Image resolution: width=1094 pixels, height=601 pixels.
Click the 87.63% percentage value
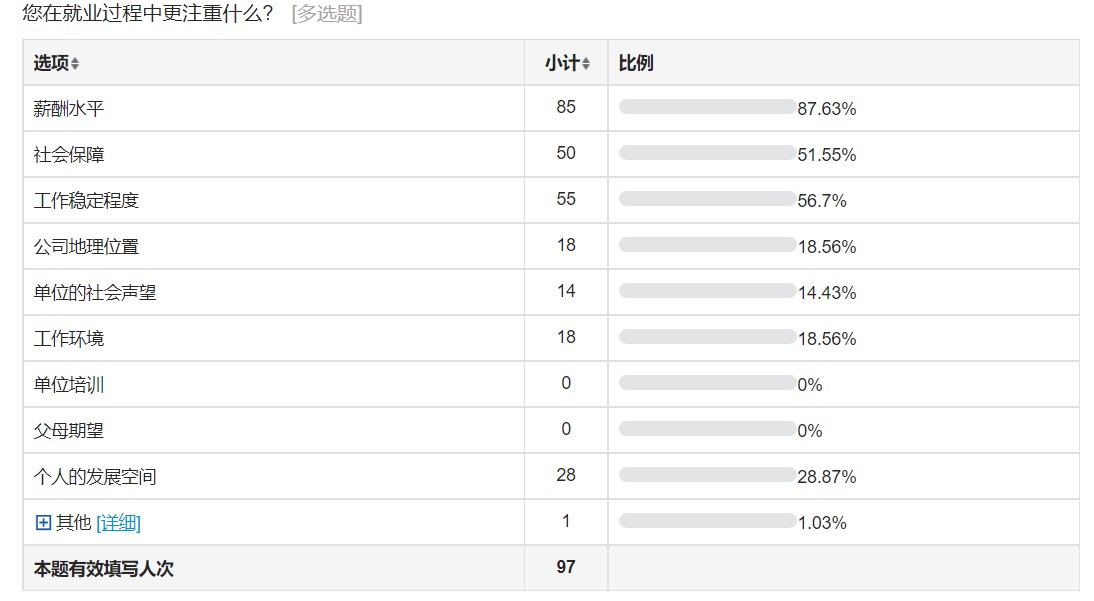tap(827, 109)
